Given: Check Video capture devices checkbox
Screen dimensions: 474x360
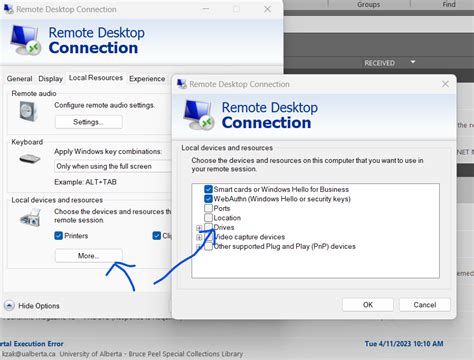Looking at the screenshot, I should pyautogui.click(x=208, y=237).
